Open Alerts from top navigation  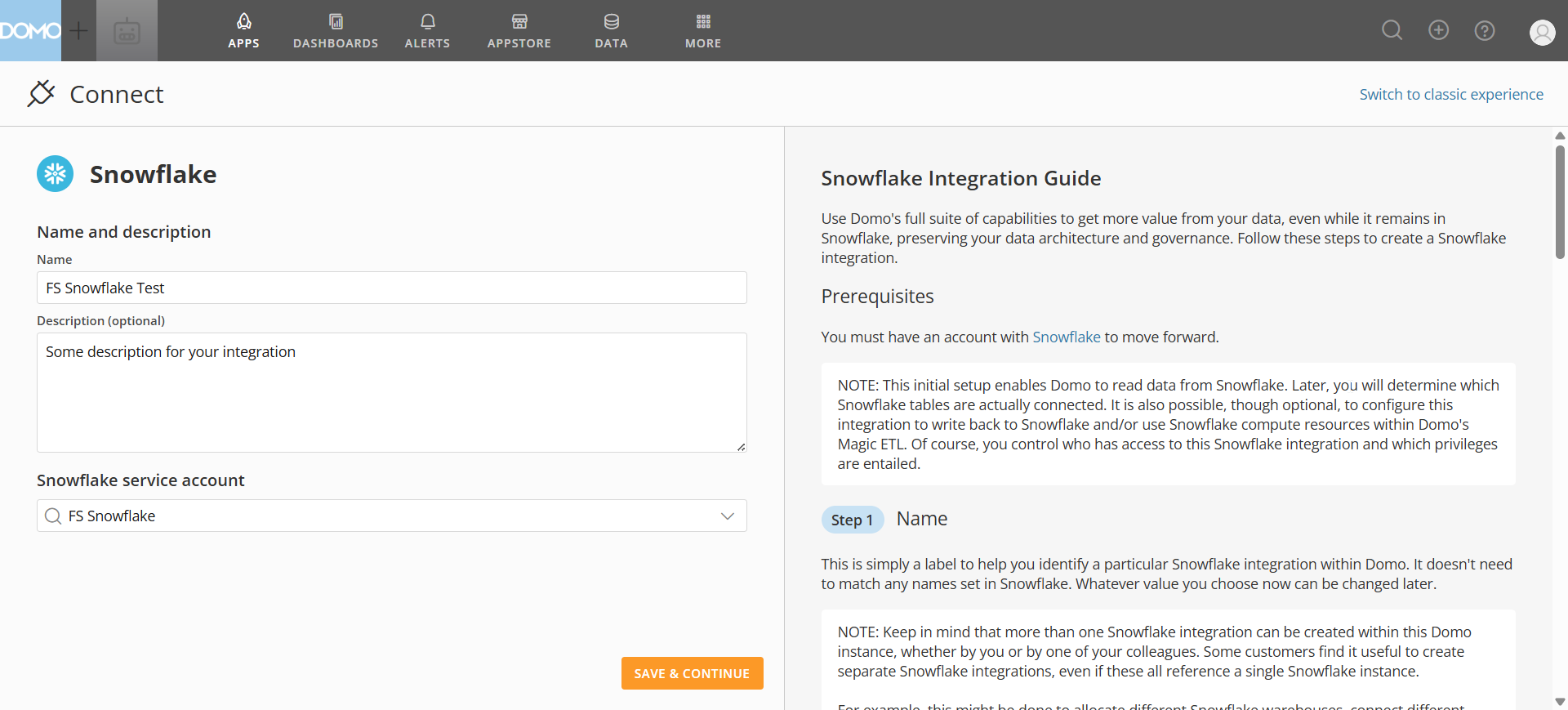[427, 31]
